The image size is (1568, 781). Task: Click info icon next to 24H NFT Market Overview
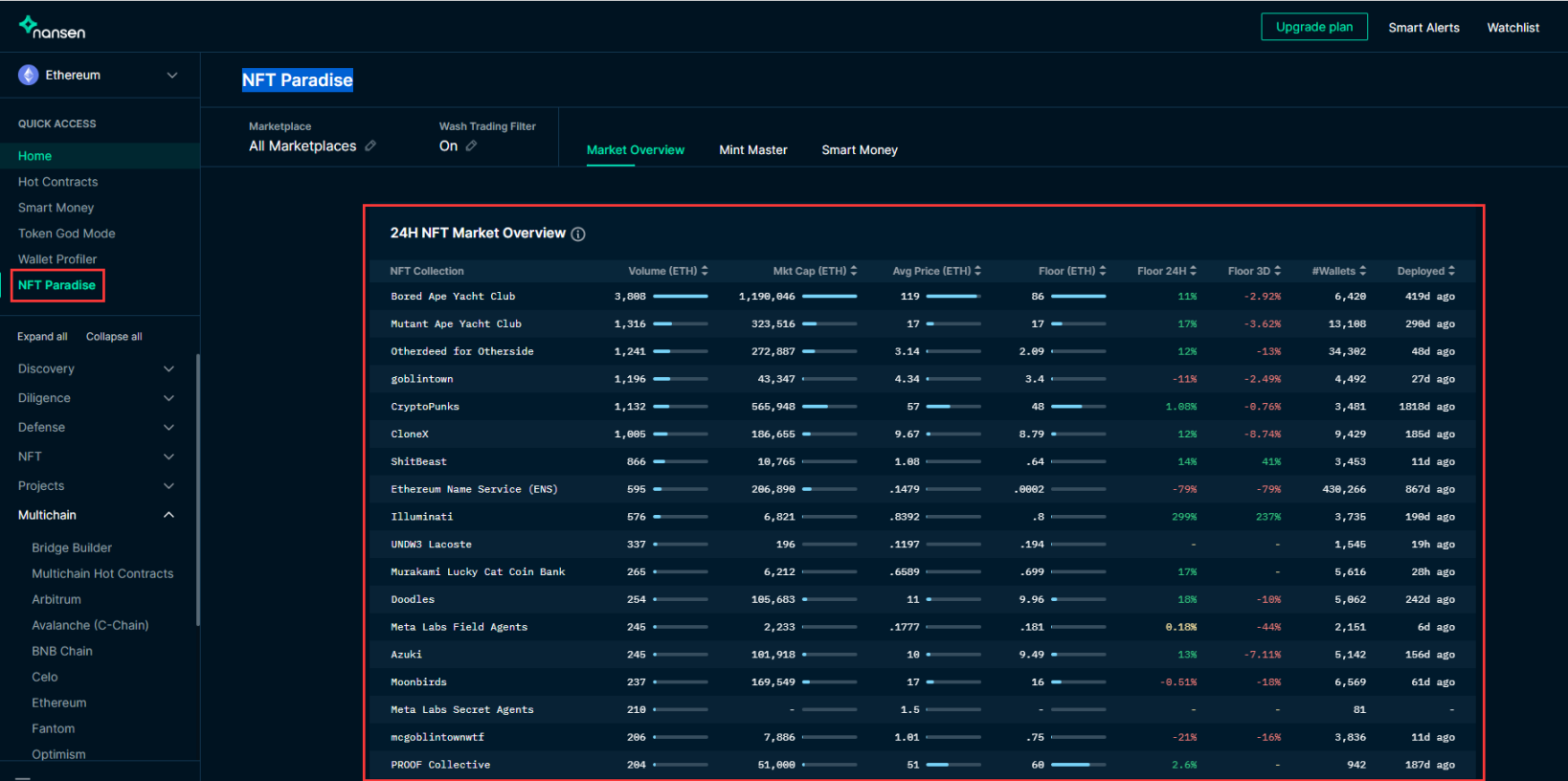click(x=578, y=234)
